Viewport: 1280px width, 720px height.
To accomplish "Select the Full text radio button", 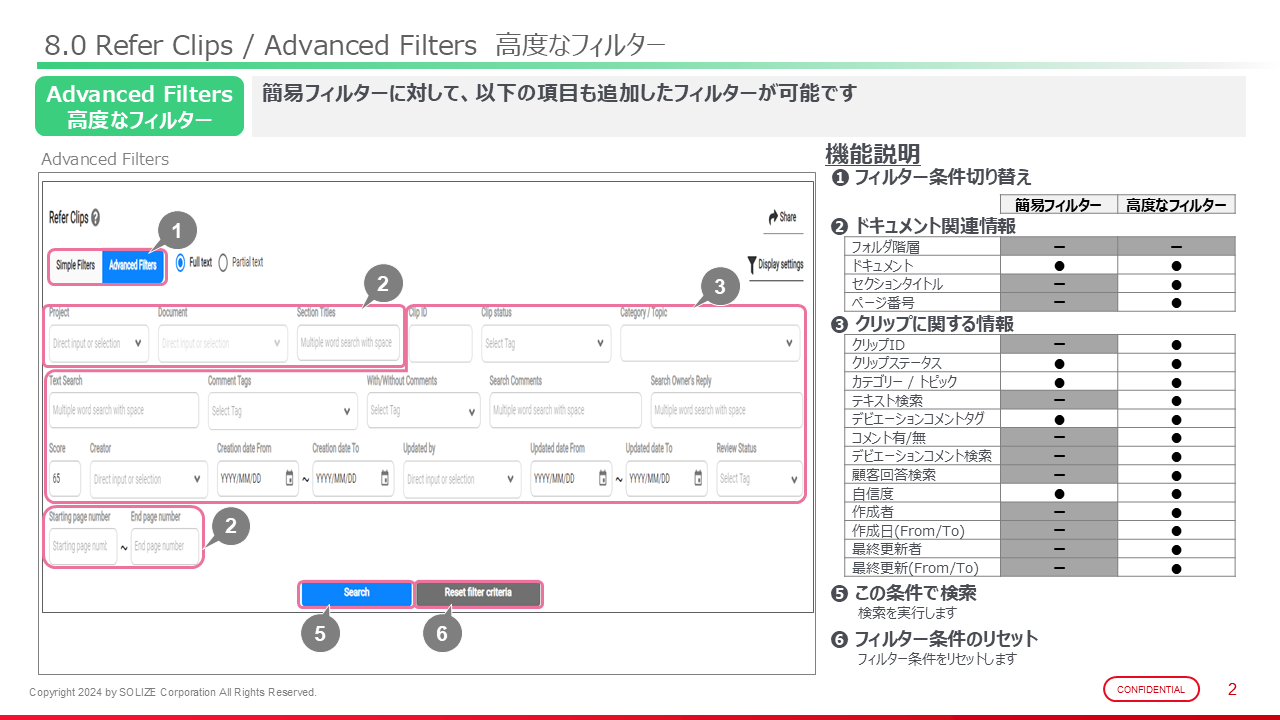I will 181,262.
